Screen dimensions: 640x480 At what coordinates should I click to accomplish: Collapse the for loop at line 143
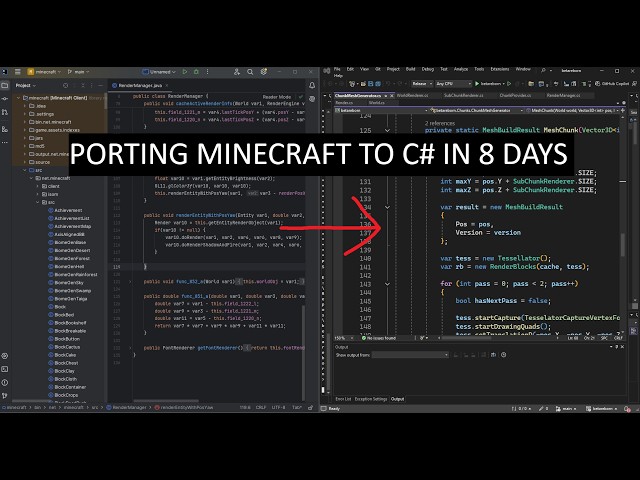[x=387, y=284]
